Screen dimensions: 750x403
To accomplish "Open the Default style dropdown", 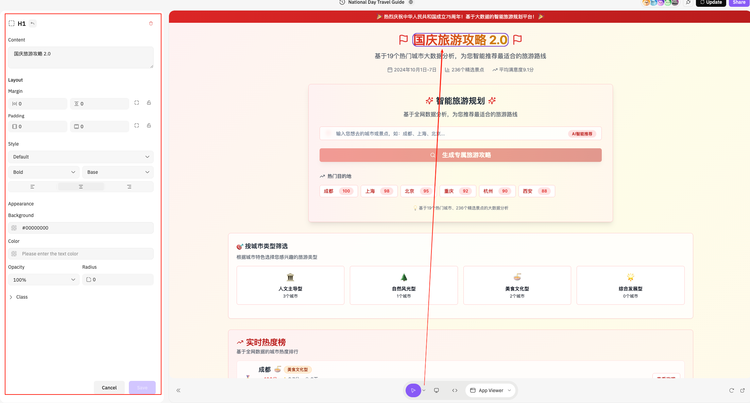I will pyautogui.click(x=81, y=157).
